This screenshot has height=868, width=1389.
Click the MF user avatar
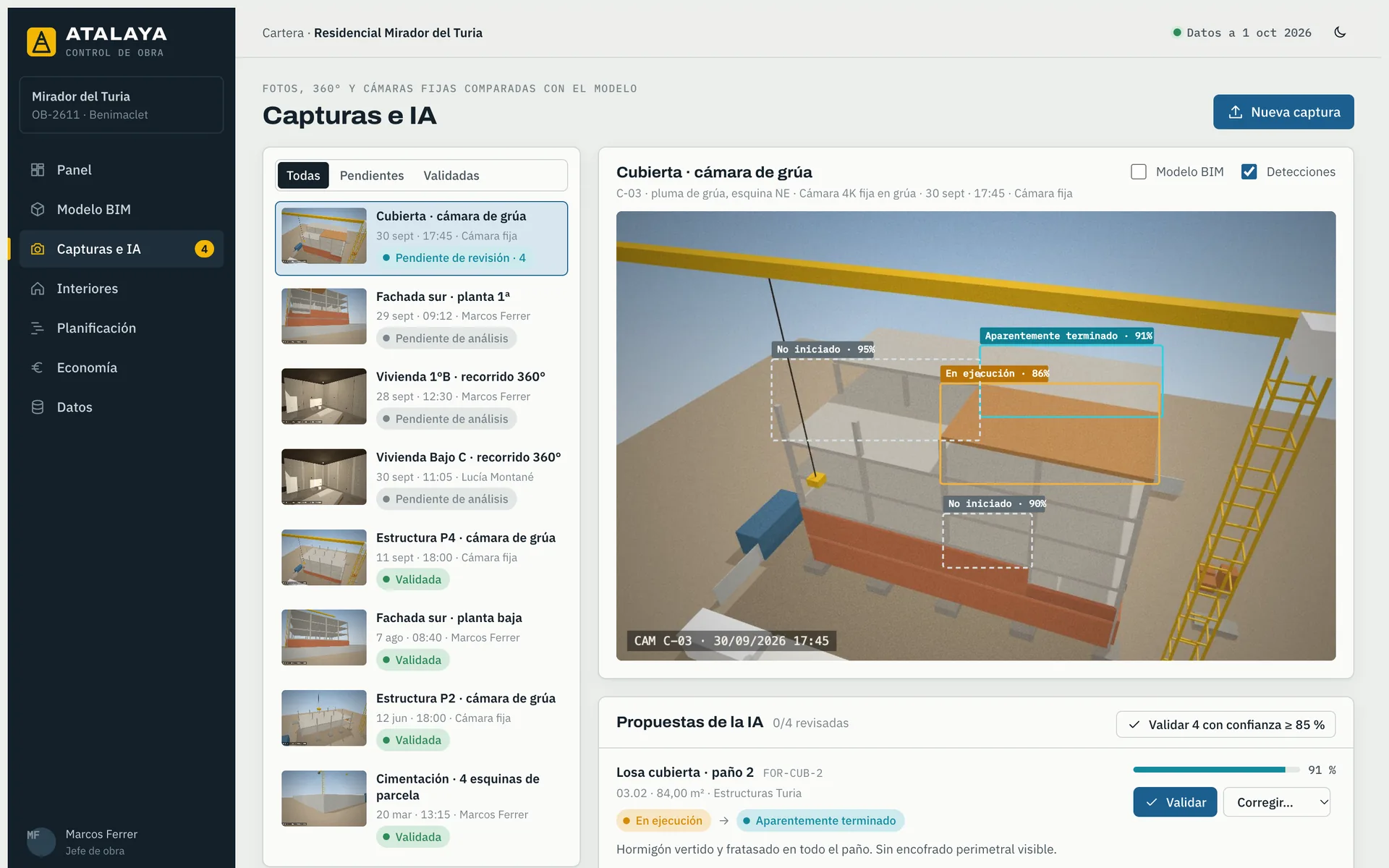click(x=41, y=842)
